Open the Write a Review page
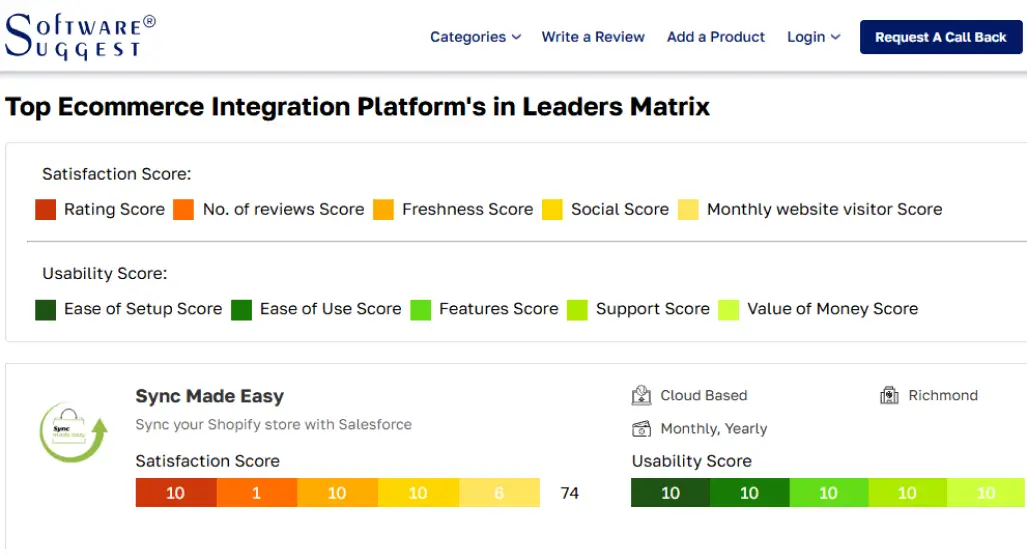The width and height of the screenshot is (1027, 556). (593, 37)
